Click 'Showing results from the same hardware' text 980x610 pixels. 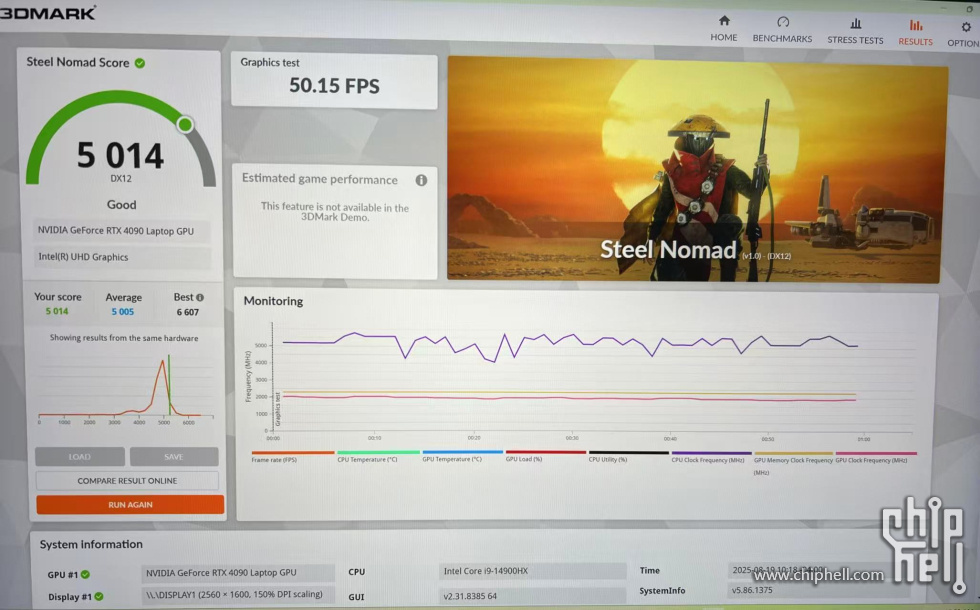tap(124, 338)
